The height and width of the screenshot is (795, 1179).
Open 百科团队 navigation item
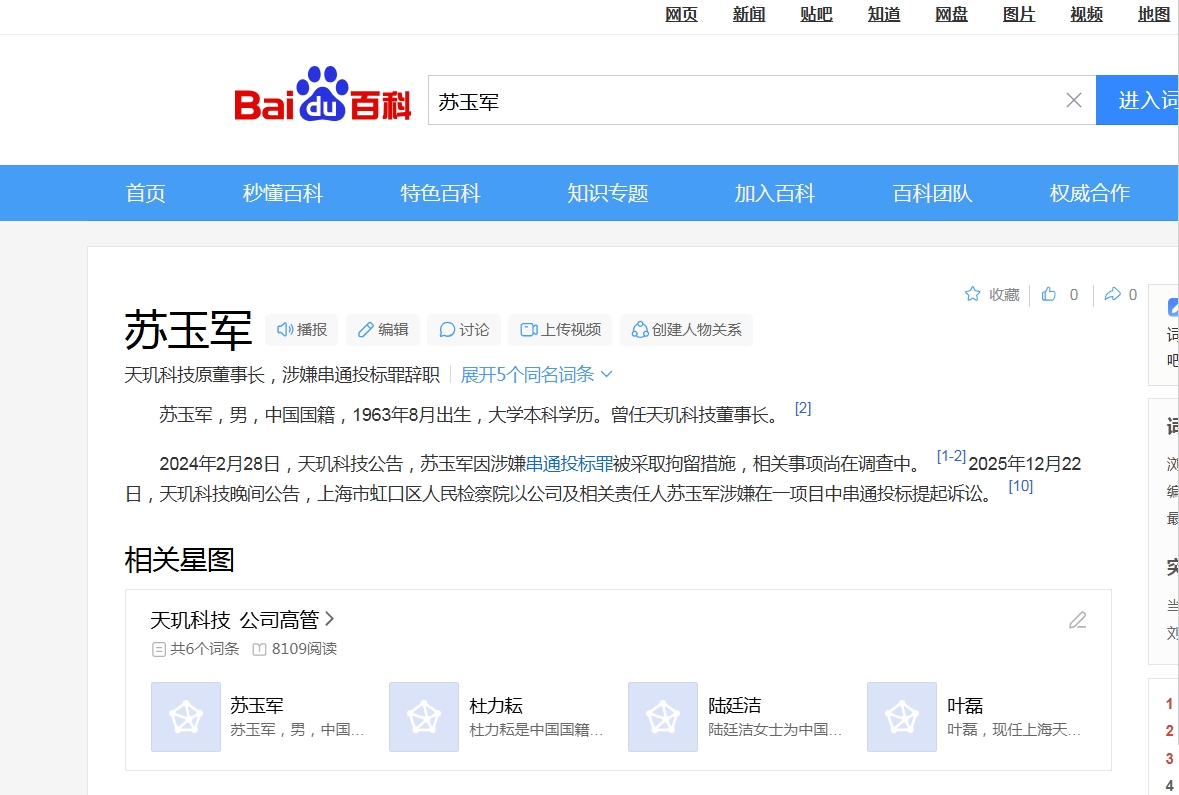click(x=932, y=193)
